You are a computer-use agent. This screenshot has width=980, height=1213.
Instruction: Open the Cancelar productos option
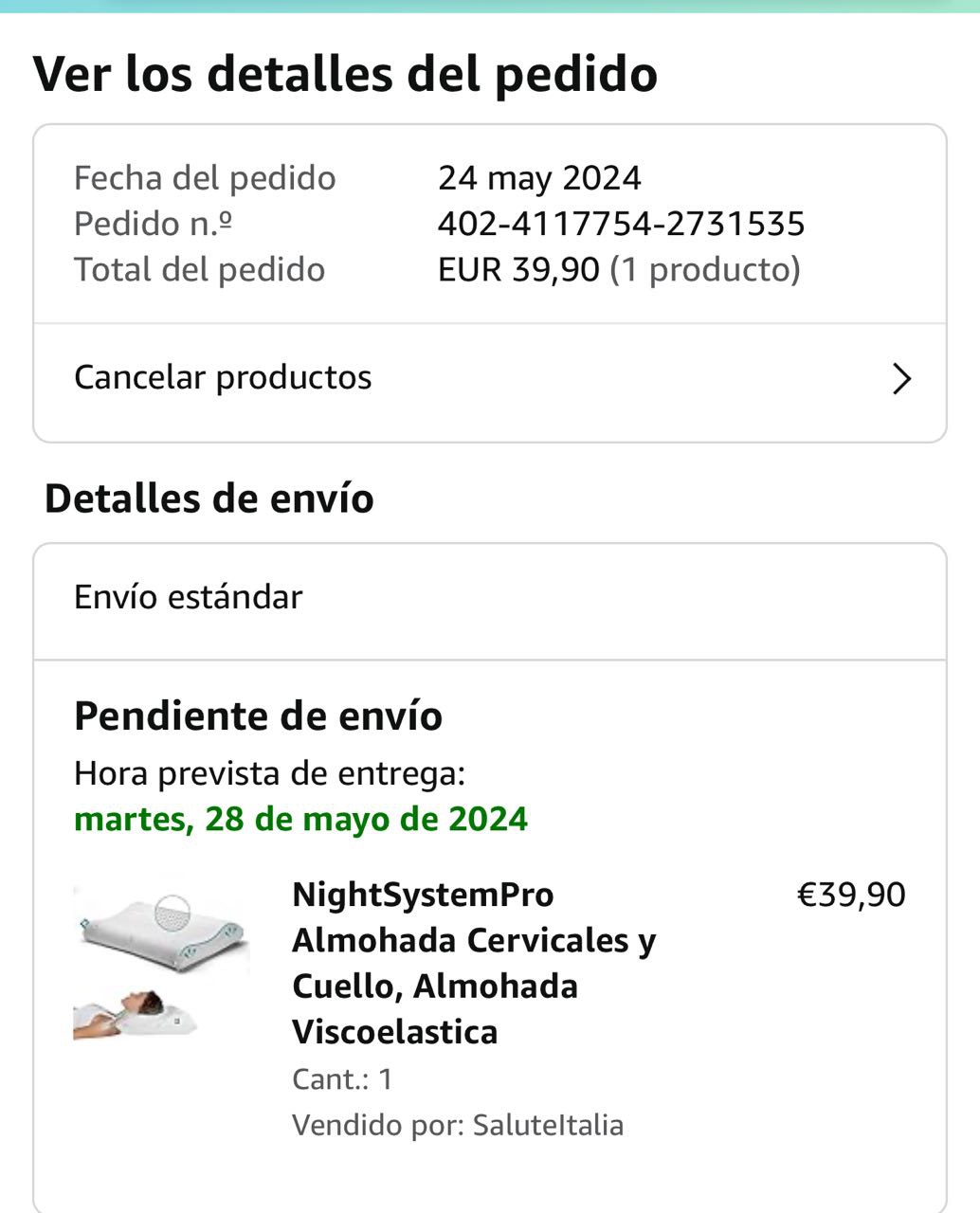[224, 377]
